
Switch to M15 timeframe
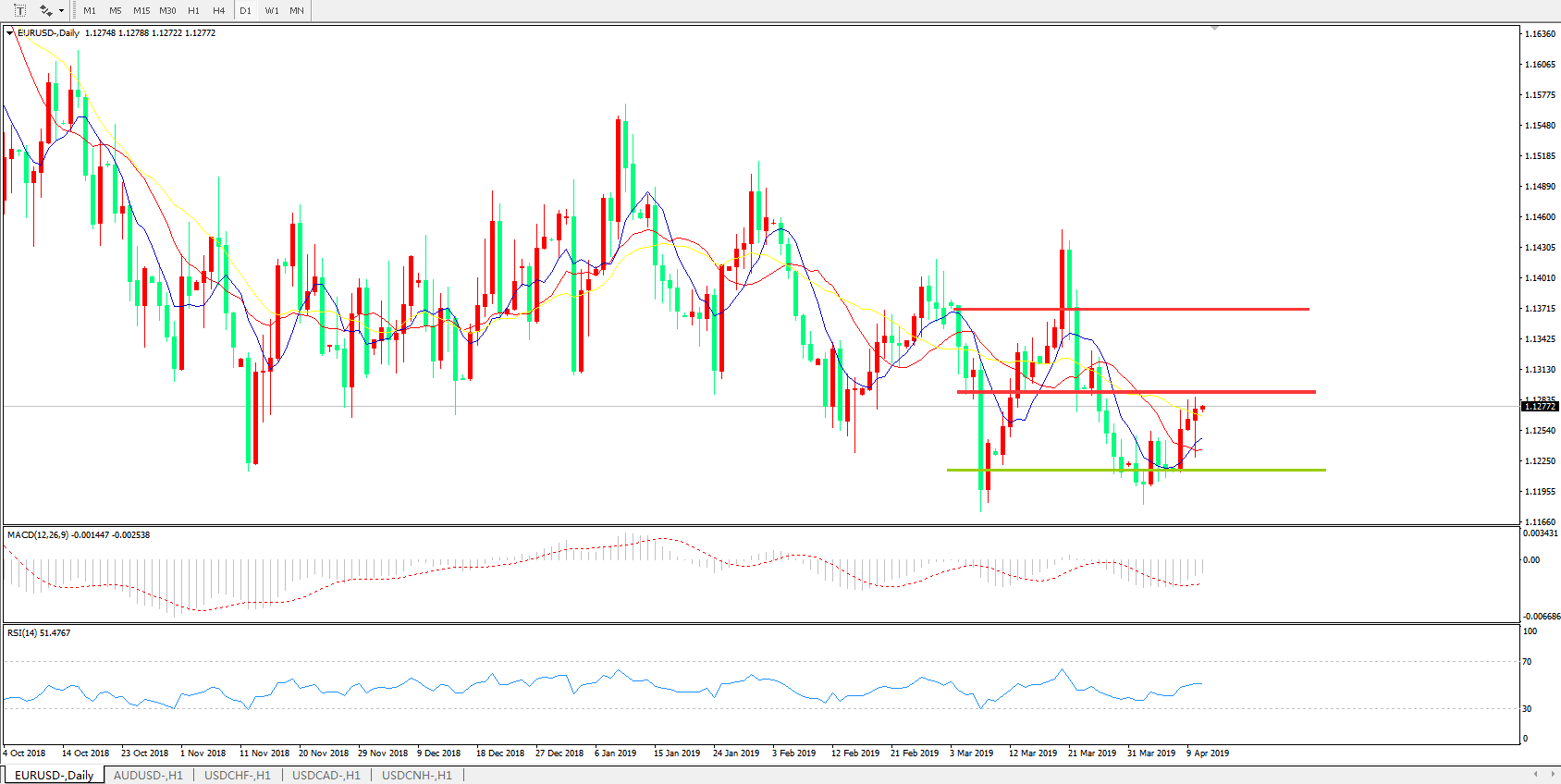pyautogui.click(x=141, y=11)
